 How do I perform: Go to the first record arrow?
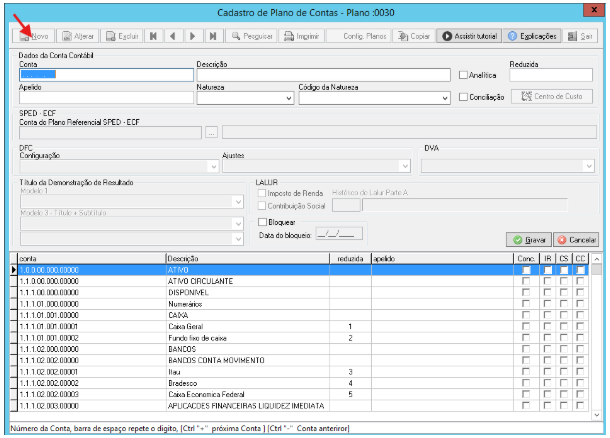click(x=153, y=36)
